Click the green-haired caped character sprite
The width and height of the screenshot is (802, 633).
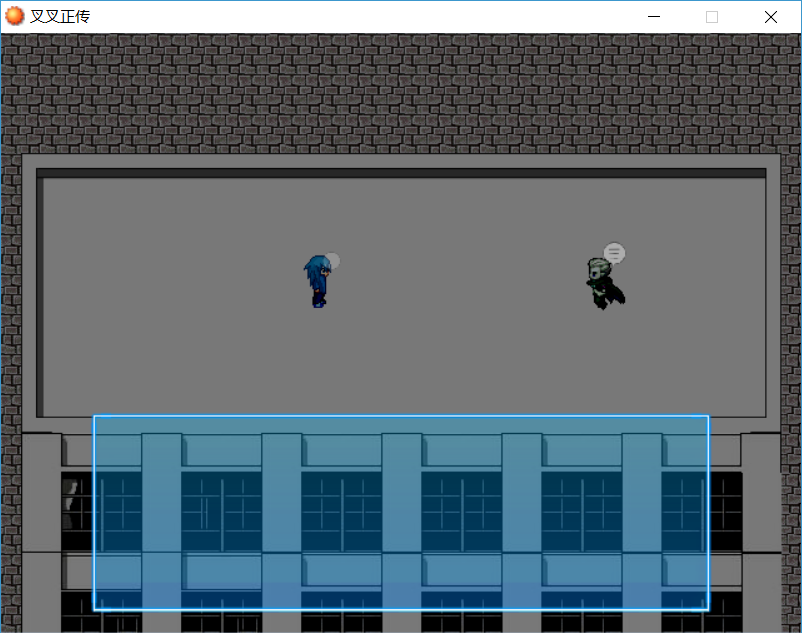coord(605,284)
